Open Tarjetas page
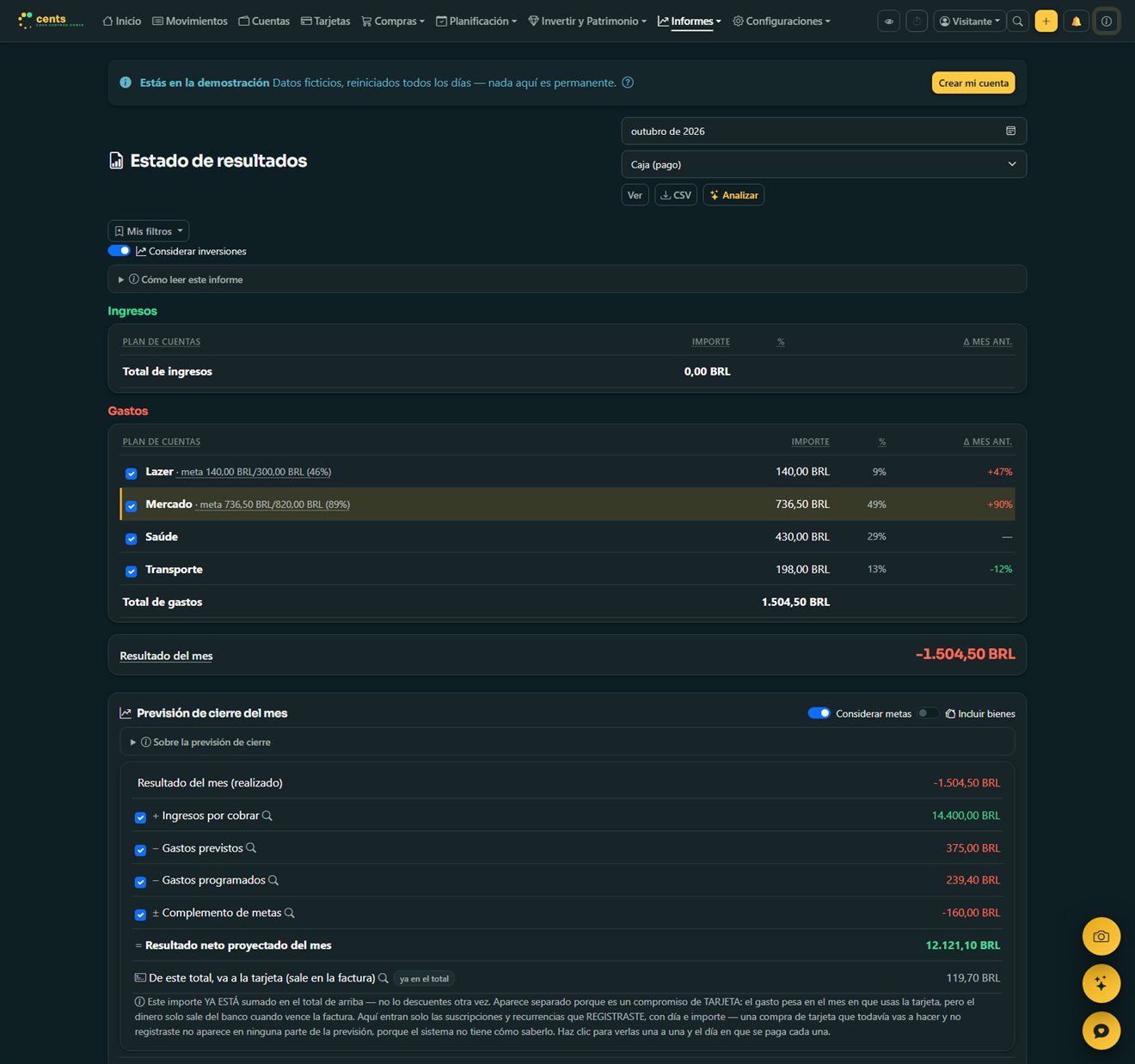 pos(326,21)
